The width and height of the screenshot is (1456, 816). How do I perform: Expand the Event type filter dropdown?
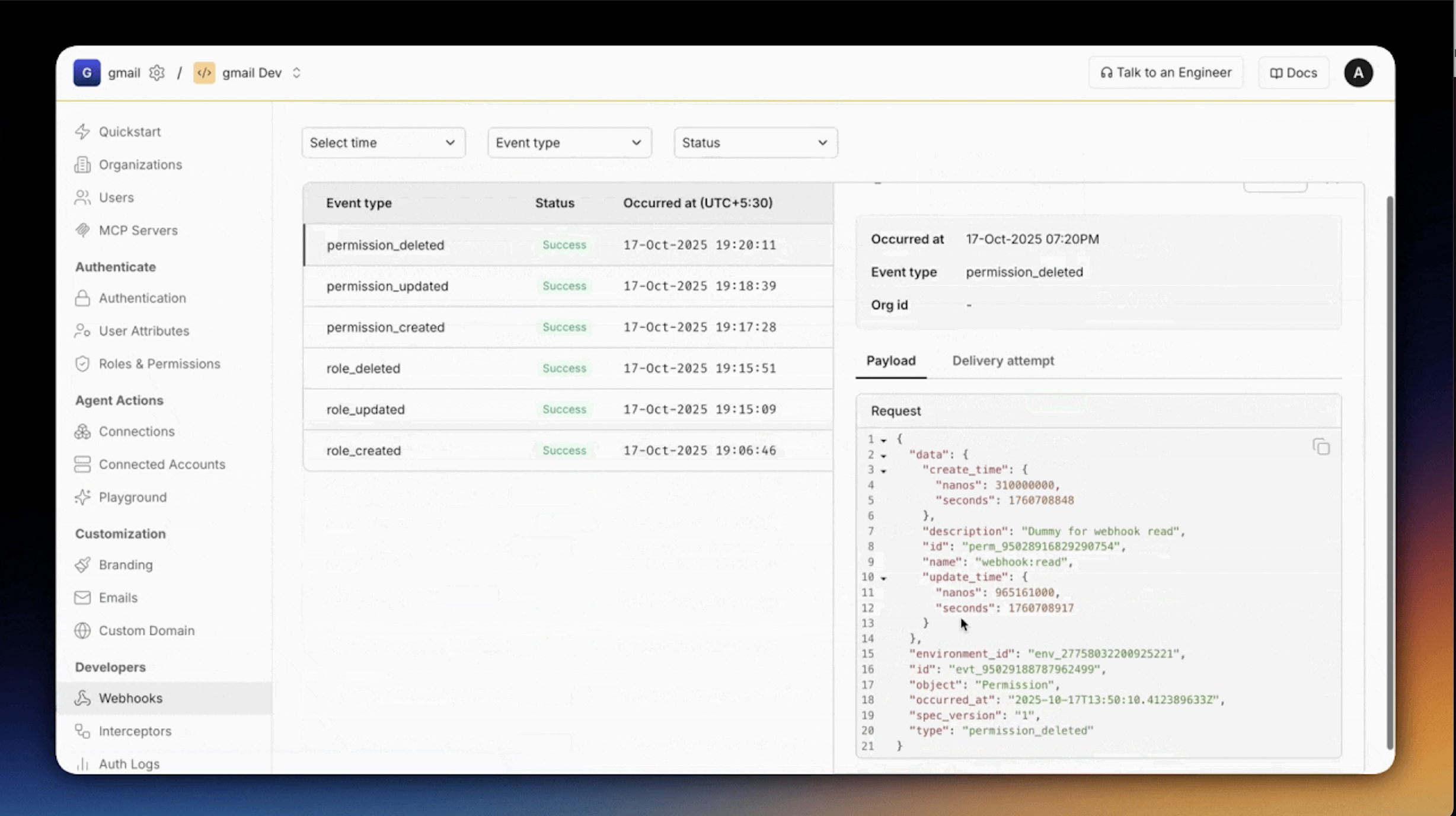(569, 142)
